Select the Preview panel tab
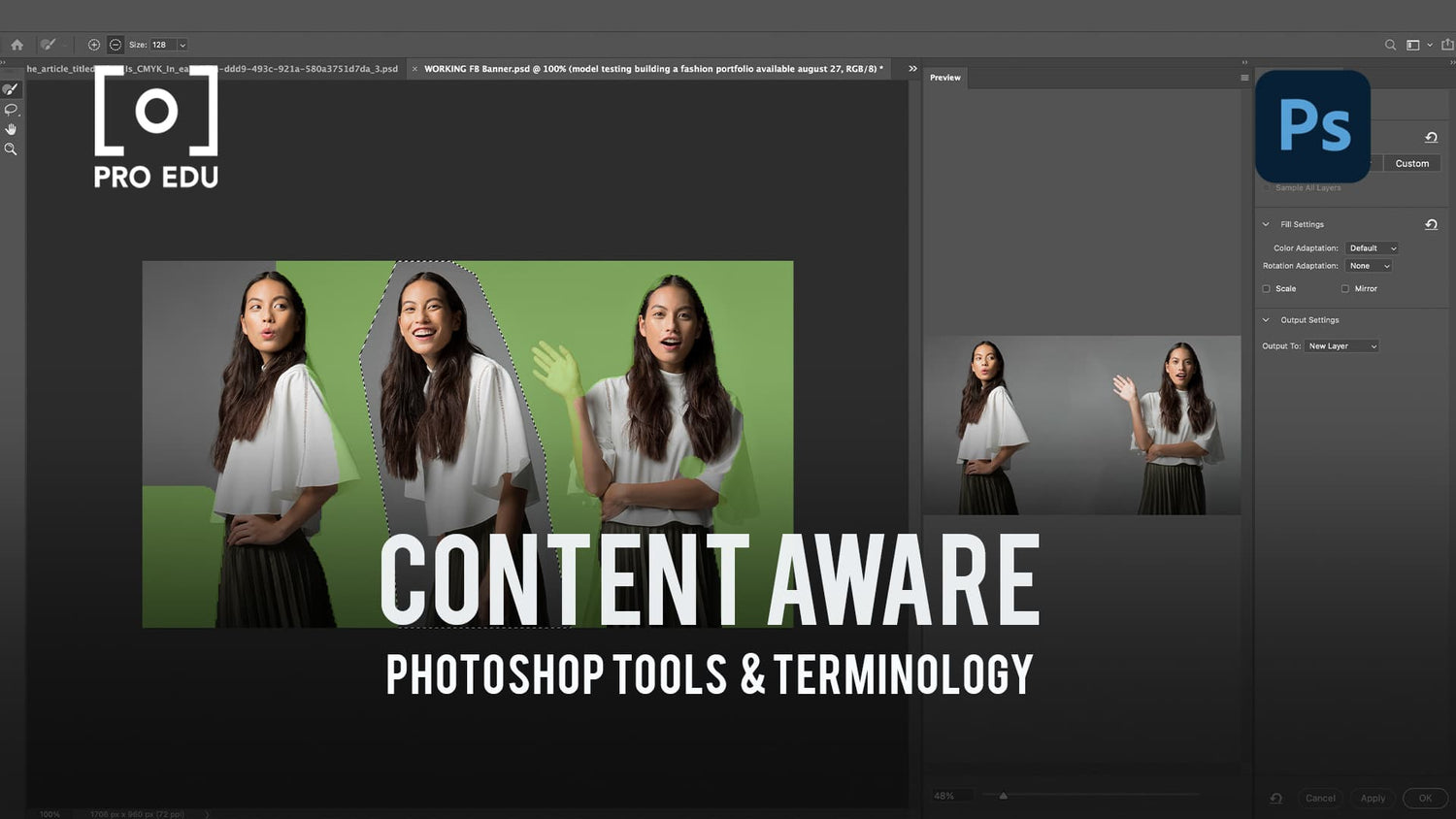The width and height of the screenshot is (1456, 819). 943,77
